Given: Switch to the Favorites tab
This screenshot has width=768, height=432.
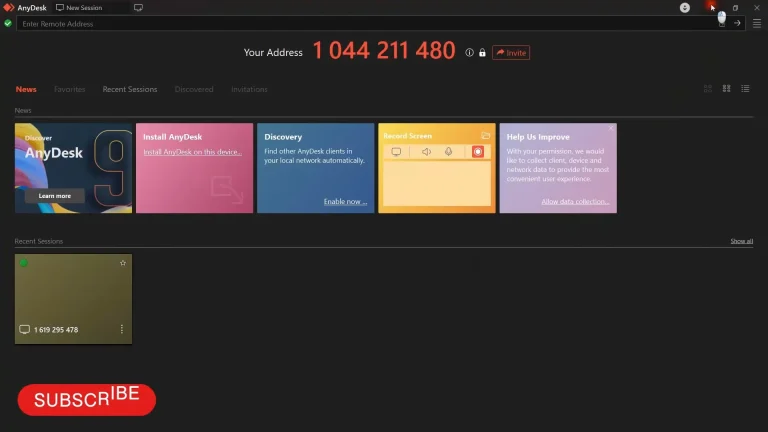Looking at the screenshot, I should (x=70, y=89).
